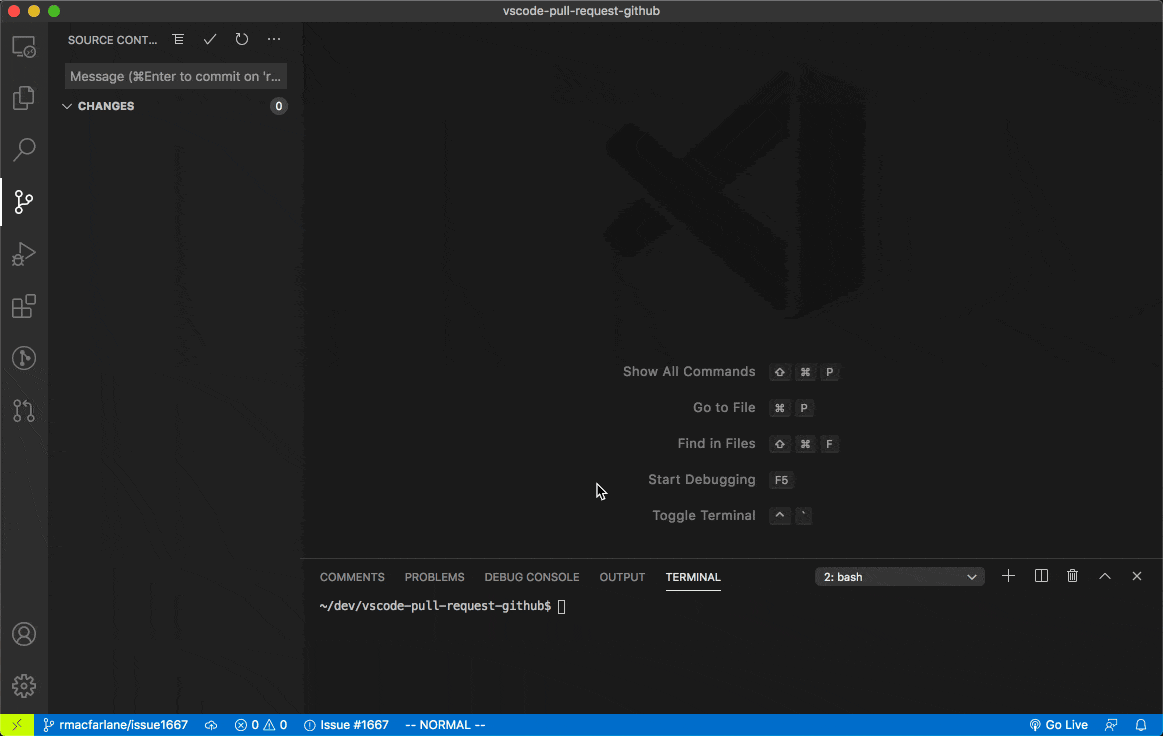Screen dimensions: 1163x736
Task: Switch to the PROBLEMS tab
Action: coord(434,577)
